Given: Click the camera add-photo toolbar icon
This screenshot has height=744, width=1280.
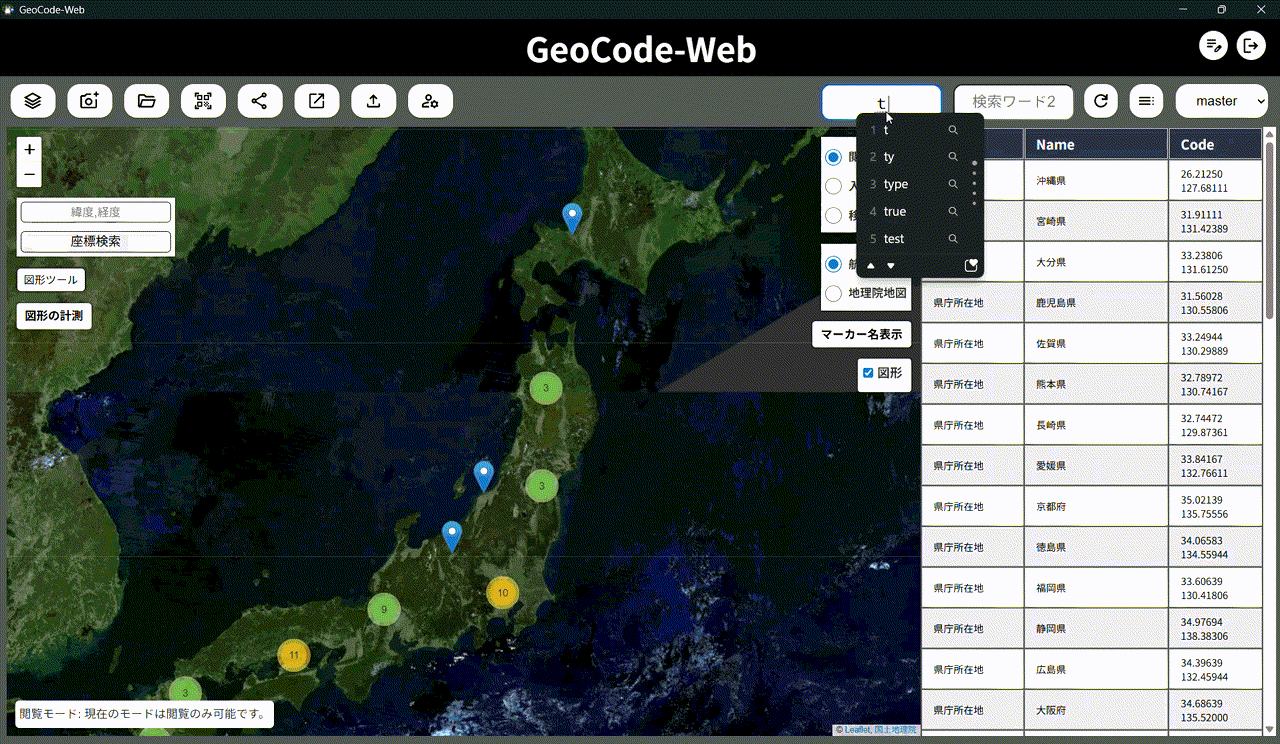Looking at the screenshot, I should 90,101.
